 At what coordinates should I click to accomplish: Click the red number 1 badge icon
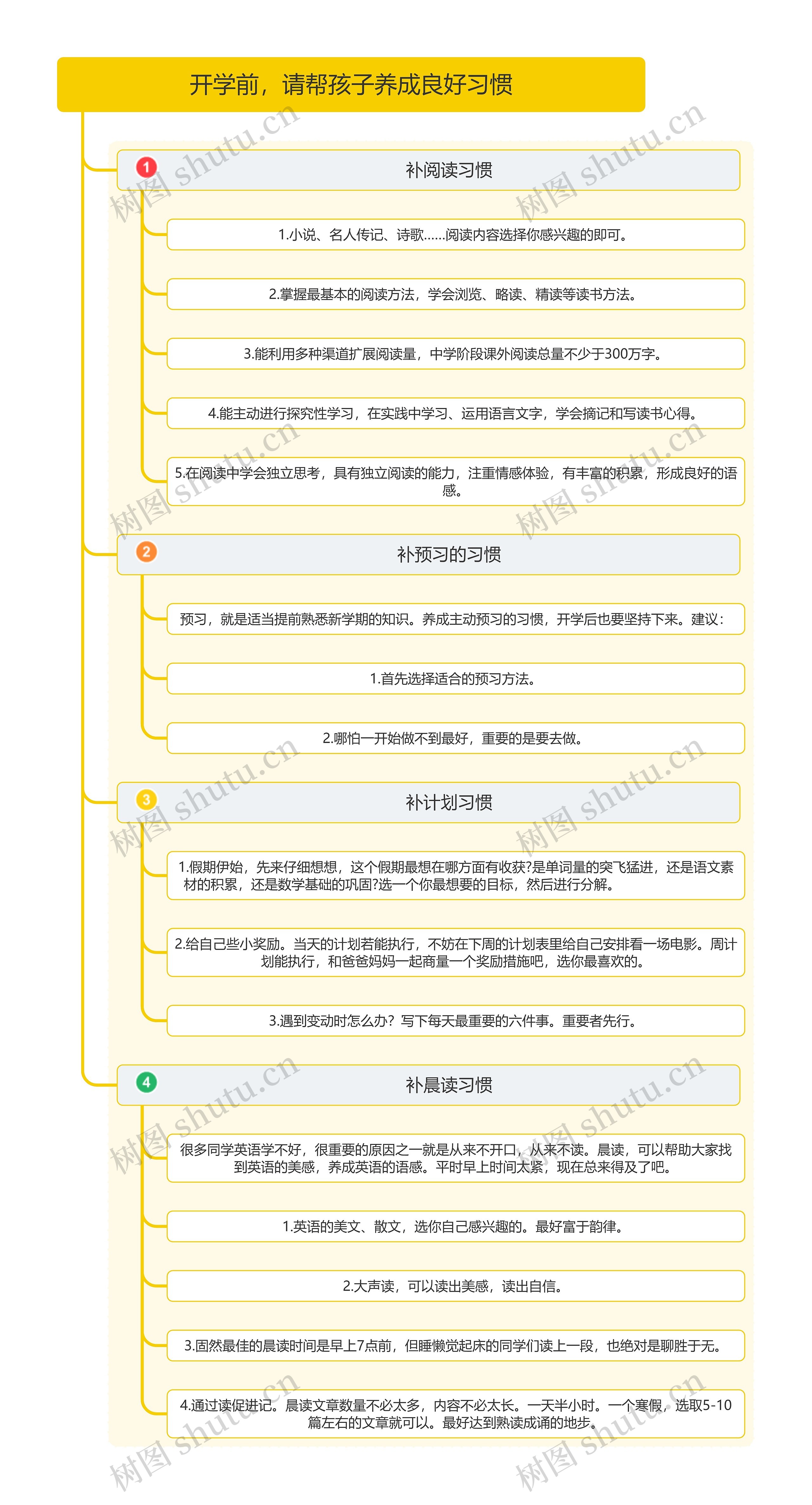click(x=146, y=168)
